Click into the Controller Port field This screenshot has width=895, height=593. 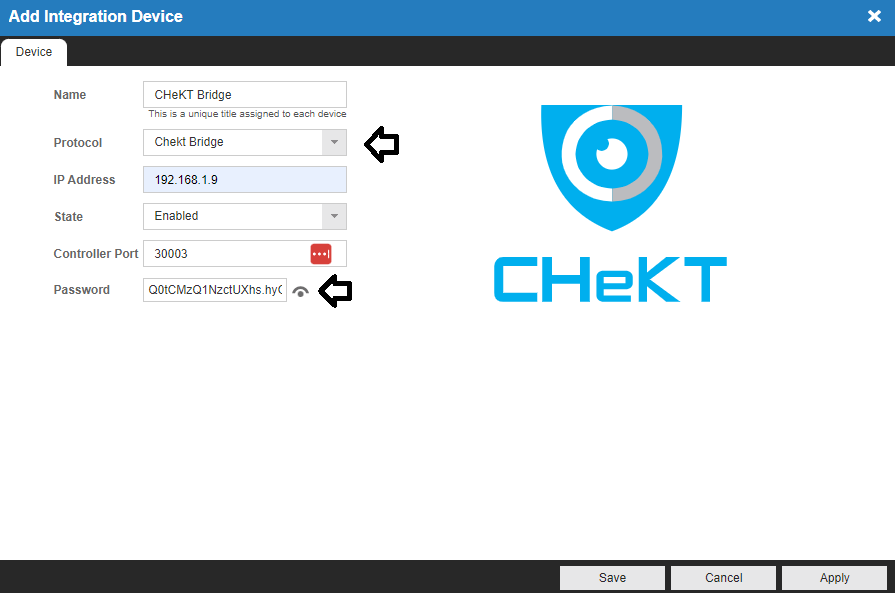(245, 254)
